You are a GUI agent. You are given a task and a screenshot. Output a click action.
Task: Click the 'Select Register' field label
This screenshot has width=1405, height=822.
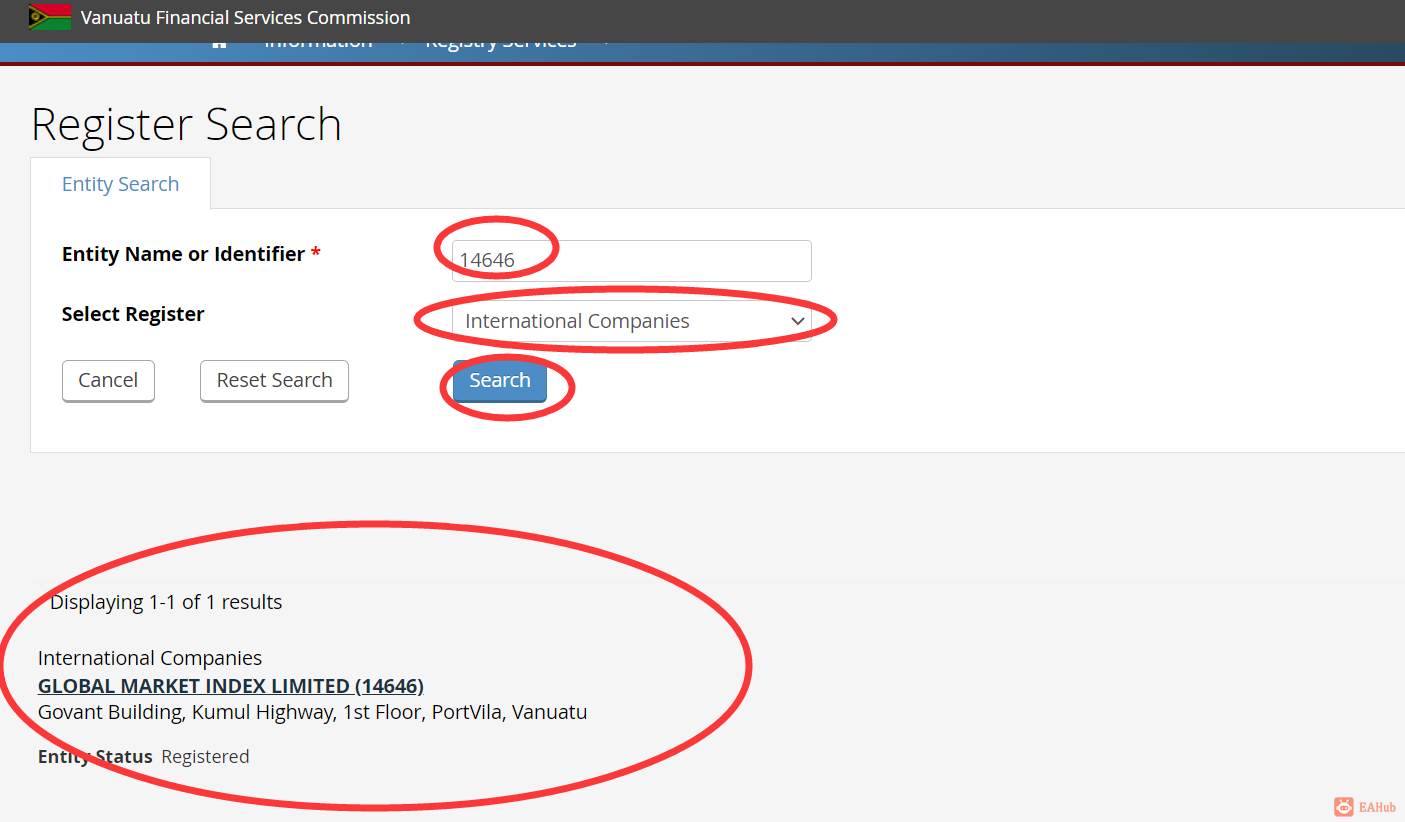[133, 314]
